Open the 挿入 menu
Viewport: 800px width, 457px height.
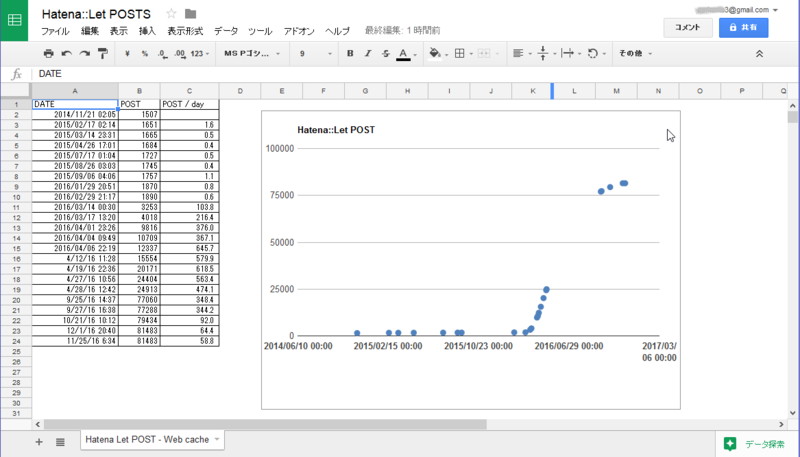click(147, 31)
